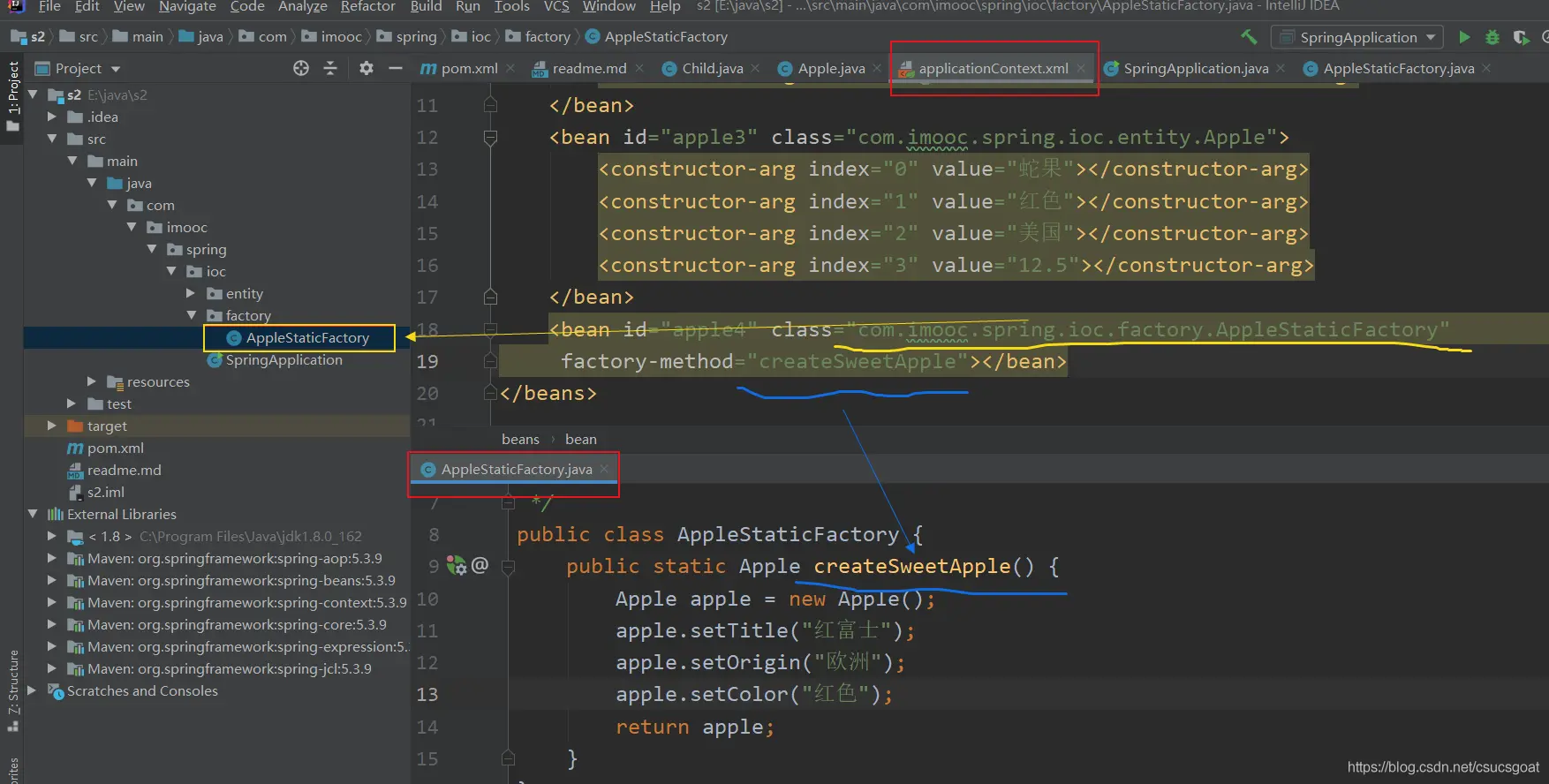Click factory in the navigation bar path
This screenshot has width=1549, height=784.
[x=547, y=37]
